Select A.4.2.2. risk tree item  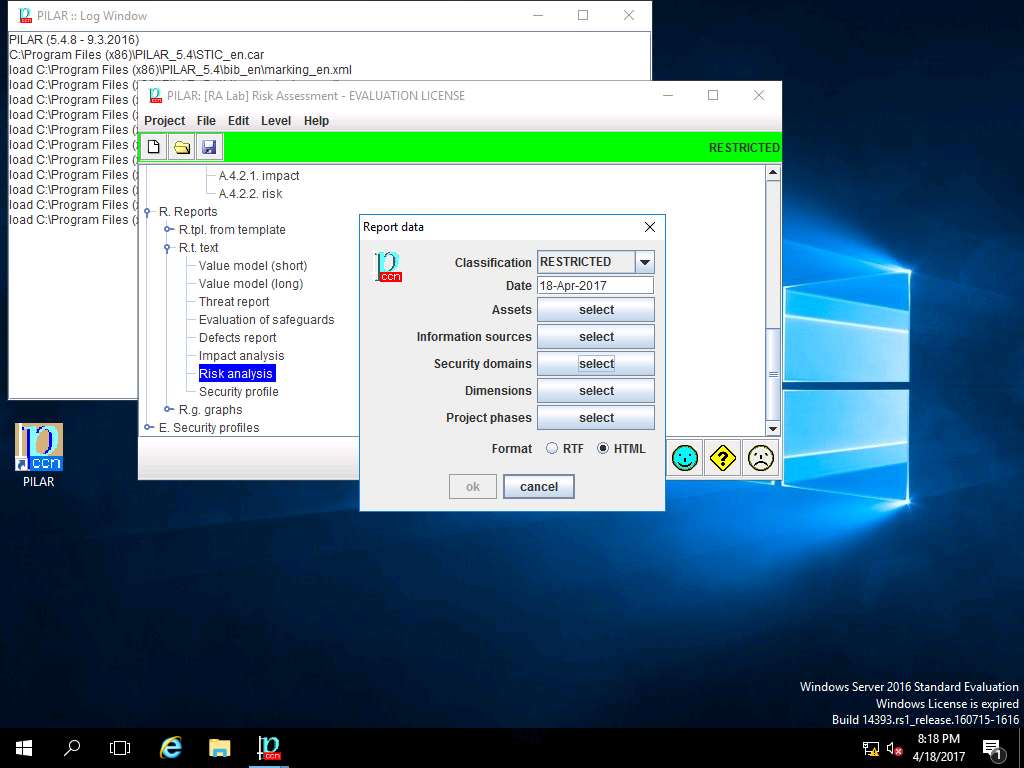pyautogui.click(x=251, y=193)
